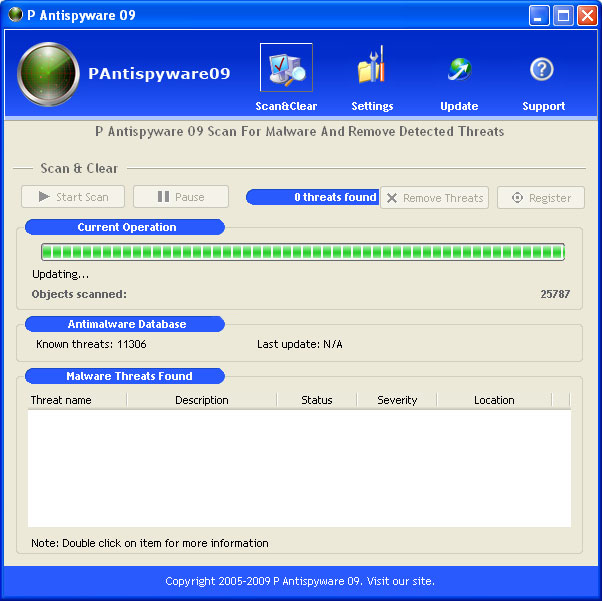The image size is (602, 601).
Task: Open the Register button
Action: 541,198
